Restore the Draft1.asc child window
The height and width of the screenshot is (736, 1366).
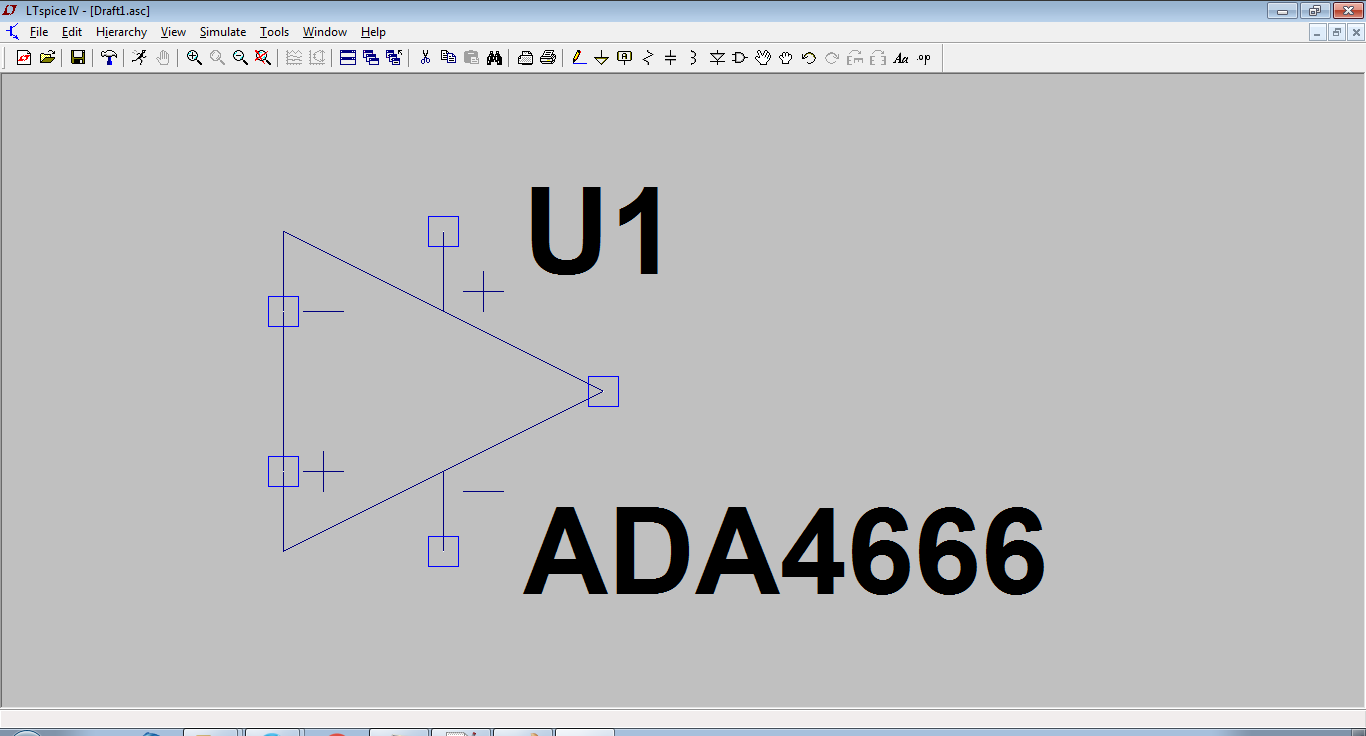tap(1337, 32)
